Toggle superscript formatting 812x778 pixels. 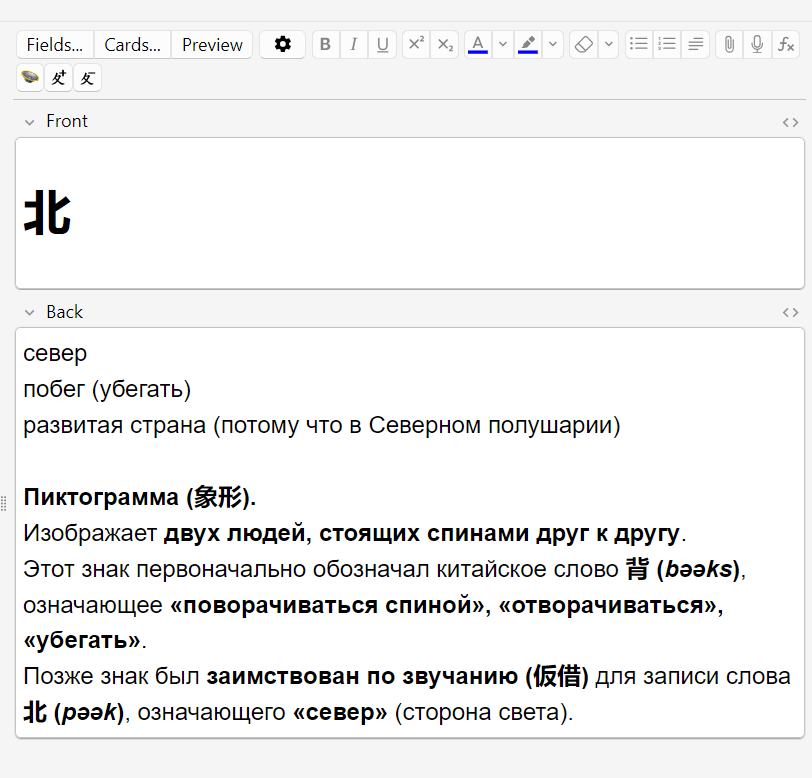[x=416, y=45]
